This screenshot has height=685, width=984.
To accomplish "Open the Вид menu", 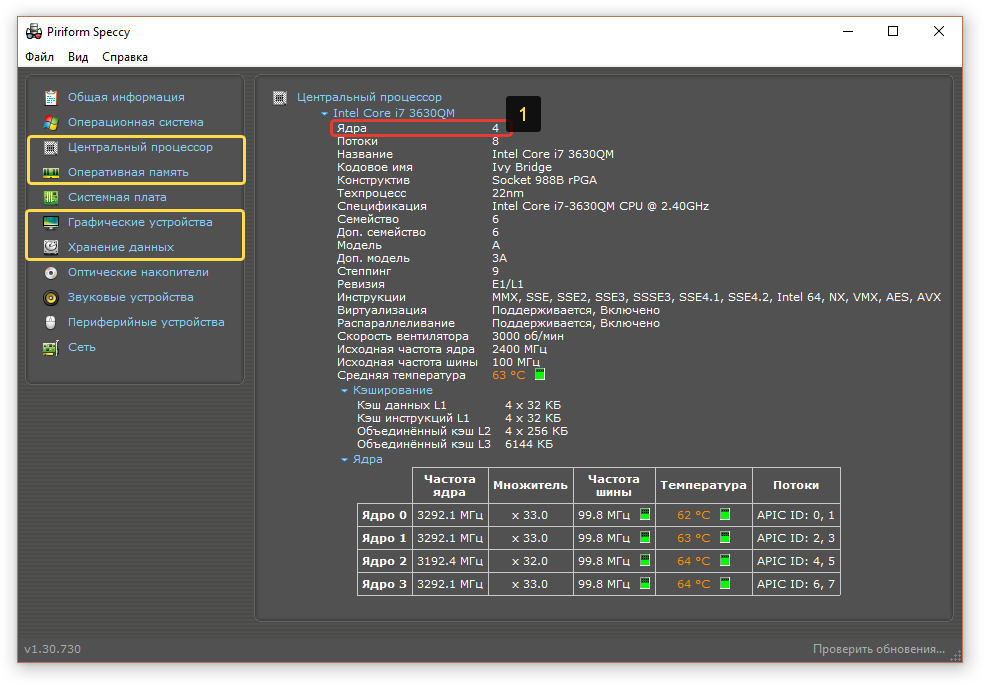I will tap(78, 57).
